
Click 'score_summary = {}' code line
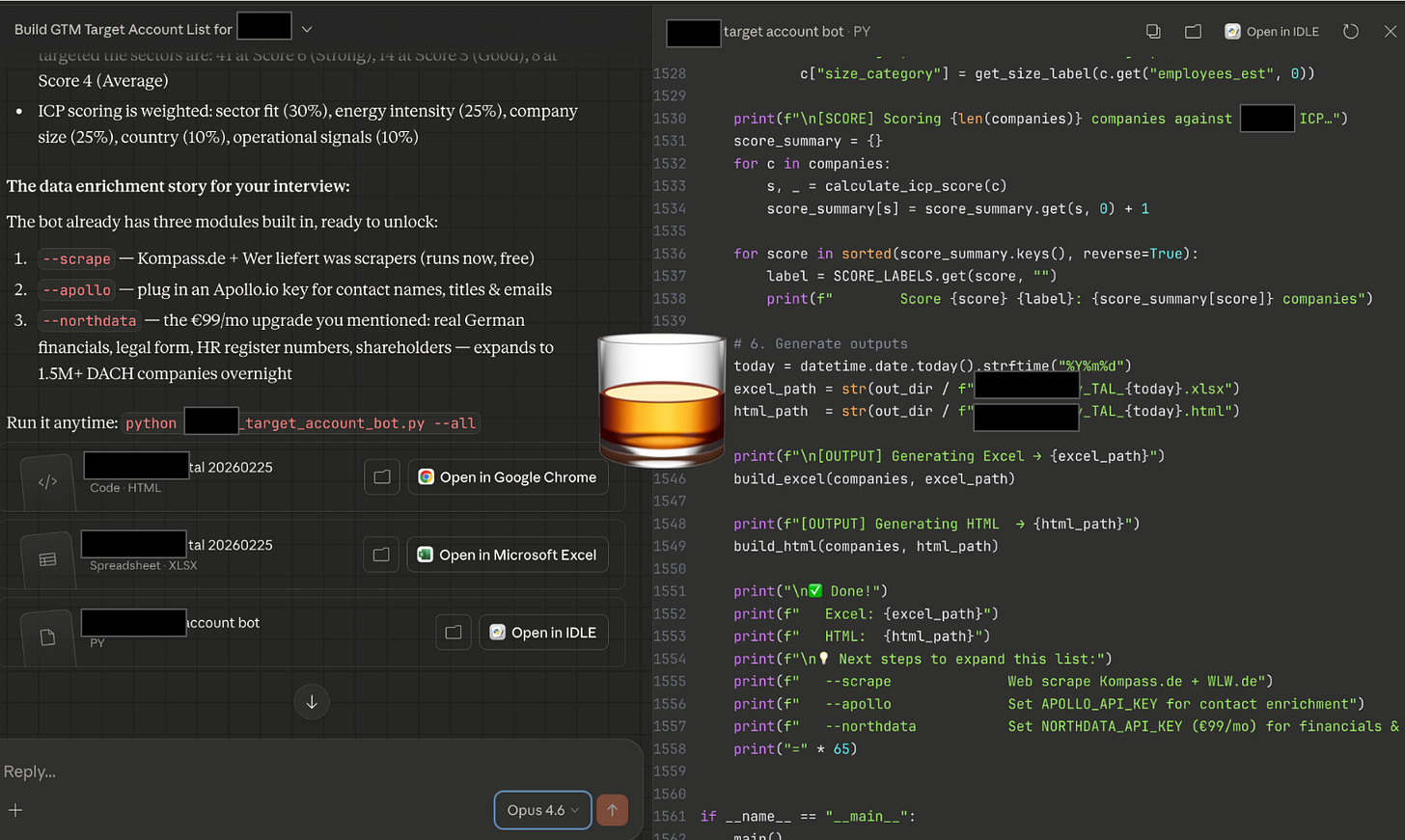(x=808, y=141)
